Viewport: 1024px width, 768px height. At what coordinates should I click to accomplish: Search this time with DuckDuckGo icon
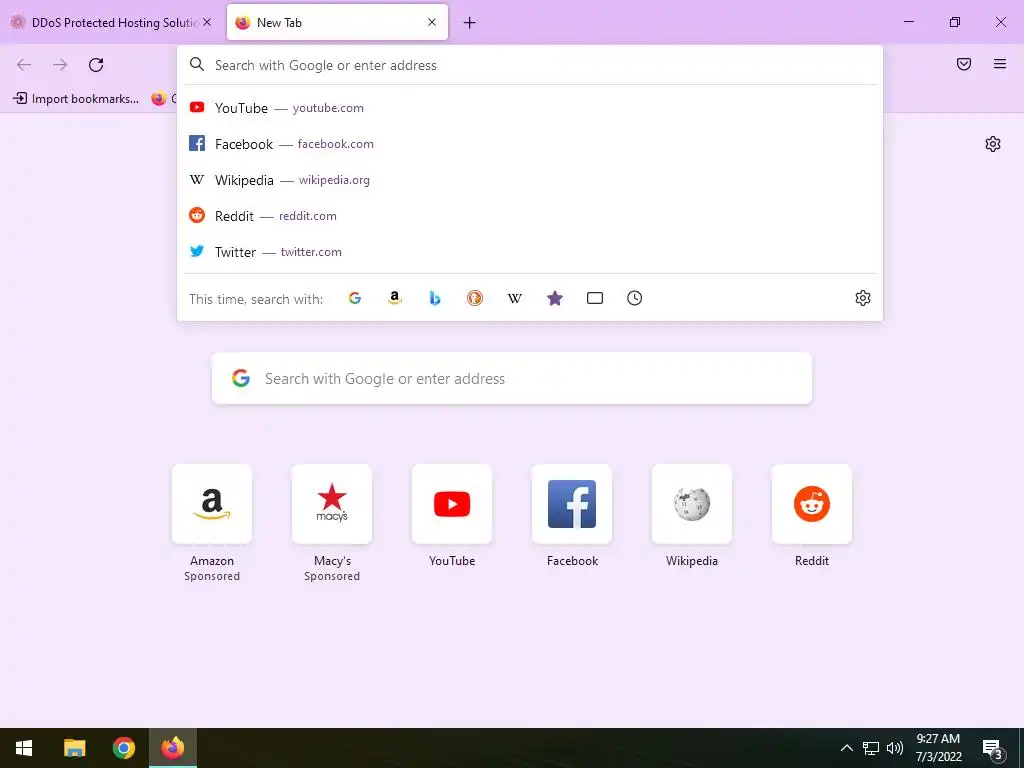click(x=475, y=298)
